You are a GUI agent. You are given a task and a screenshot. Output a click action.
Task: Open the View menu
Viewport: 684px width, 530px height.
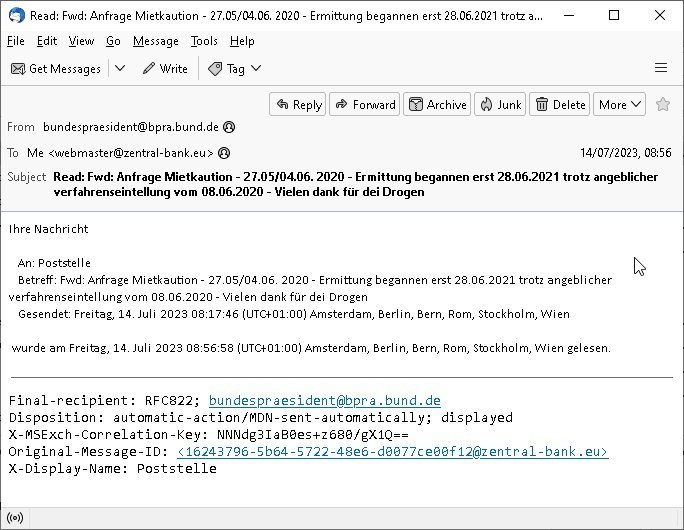(81, 41)
